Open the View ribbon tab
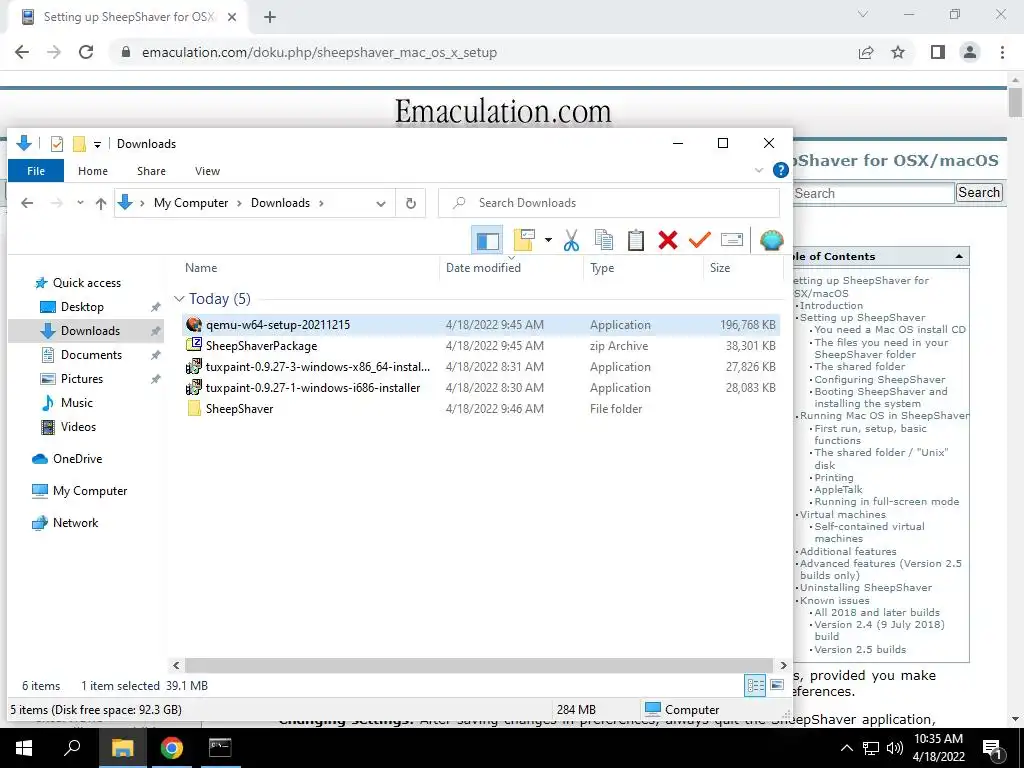This screenshot has height=768, width=1024. point(207,171)
